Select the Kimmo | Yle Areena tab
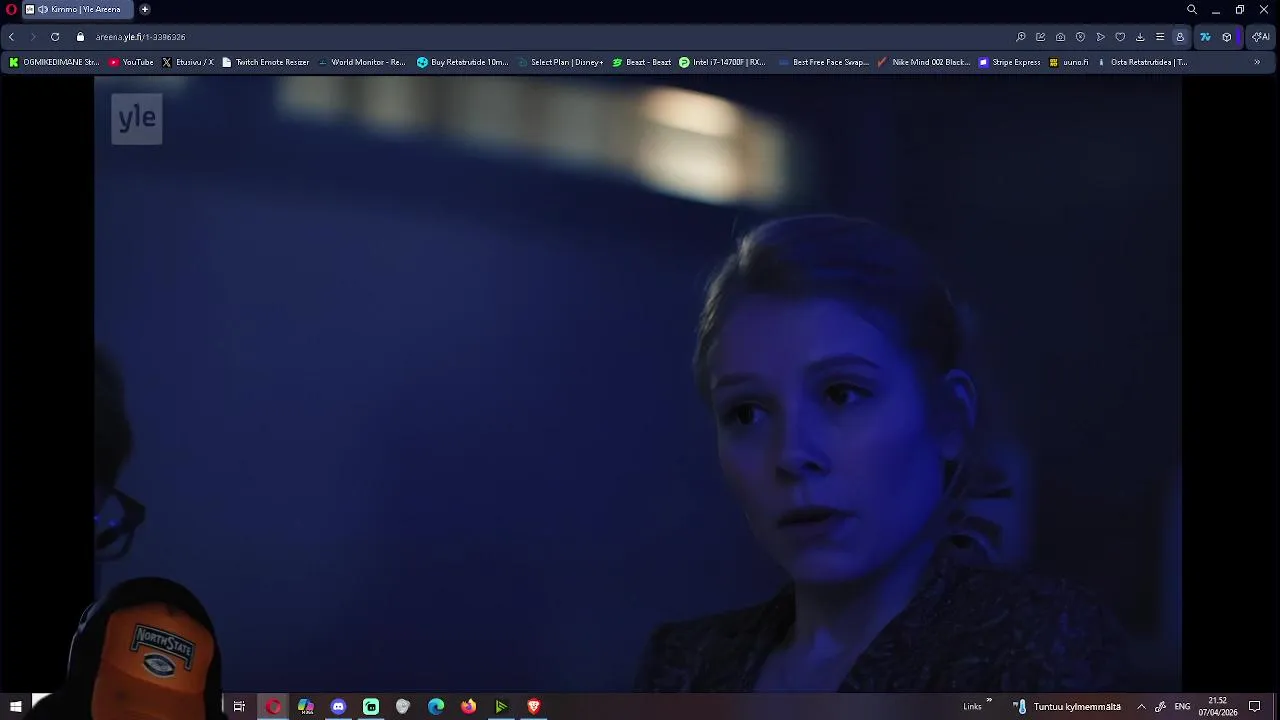Image resolution: width=1280 pixels, height=720 pixels. 78,9
